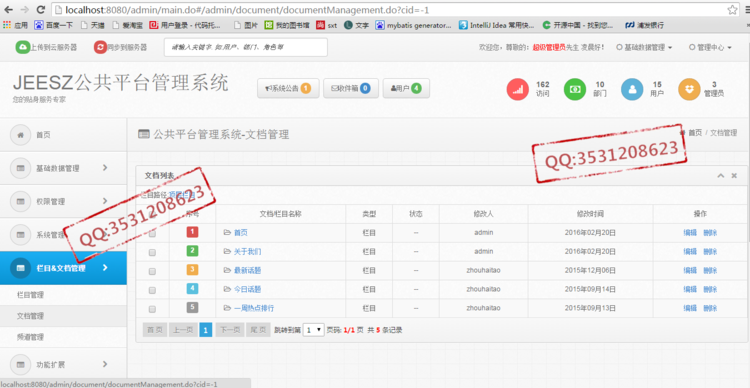
Task: Click the orange administrators circle icon
Action: 690,89
